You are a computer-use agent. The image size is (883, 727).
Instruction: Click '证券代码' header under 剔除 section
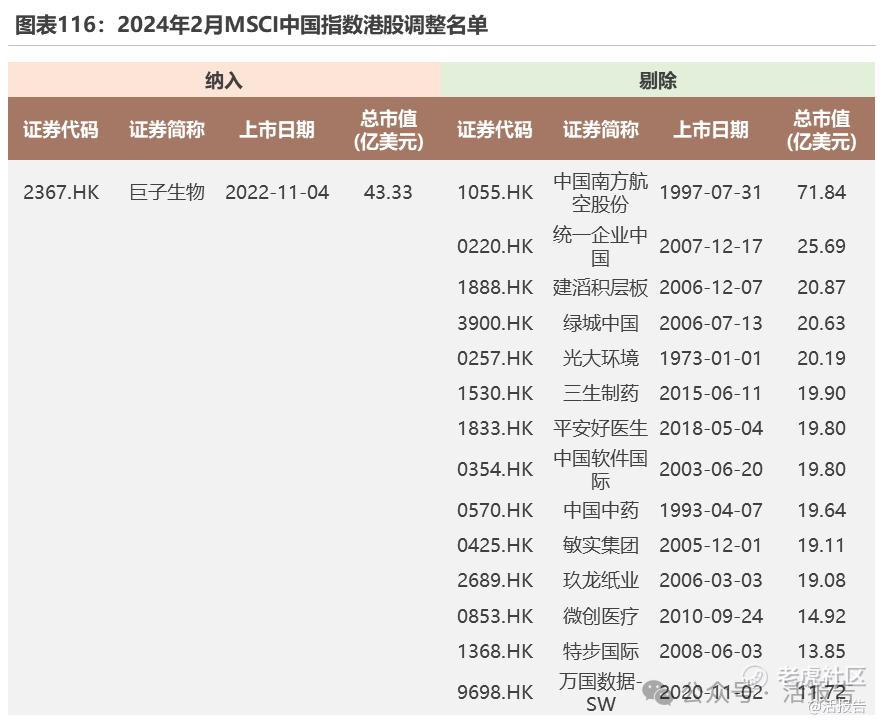click(x=494, y=130)
